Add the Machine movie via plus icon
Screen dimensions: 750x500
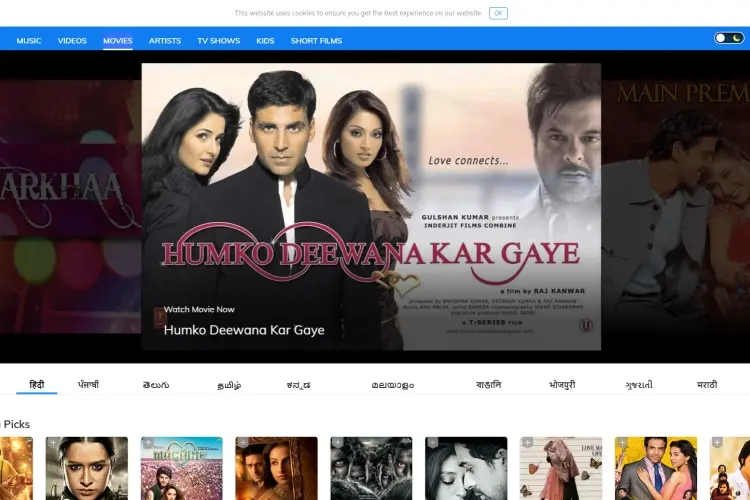148,443
